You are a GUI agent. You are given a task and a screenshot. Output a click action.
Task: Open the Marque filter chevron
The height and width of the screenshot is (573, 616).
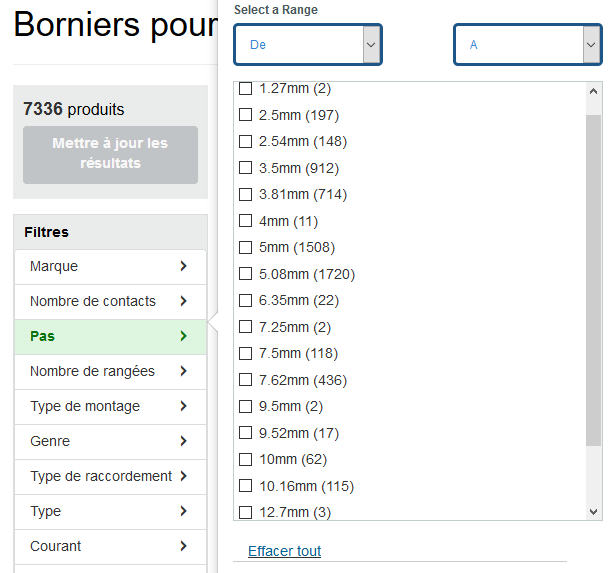click(183, 266)
